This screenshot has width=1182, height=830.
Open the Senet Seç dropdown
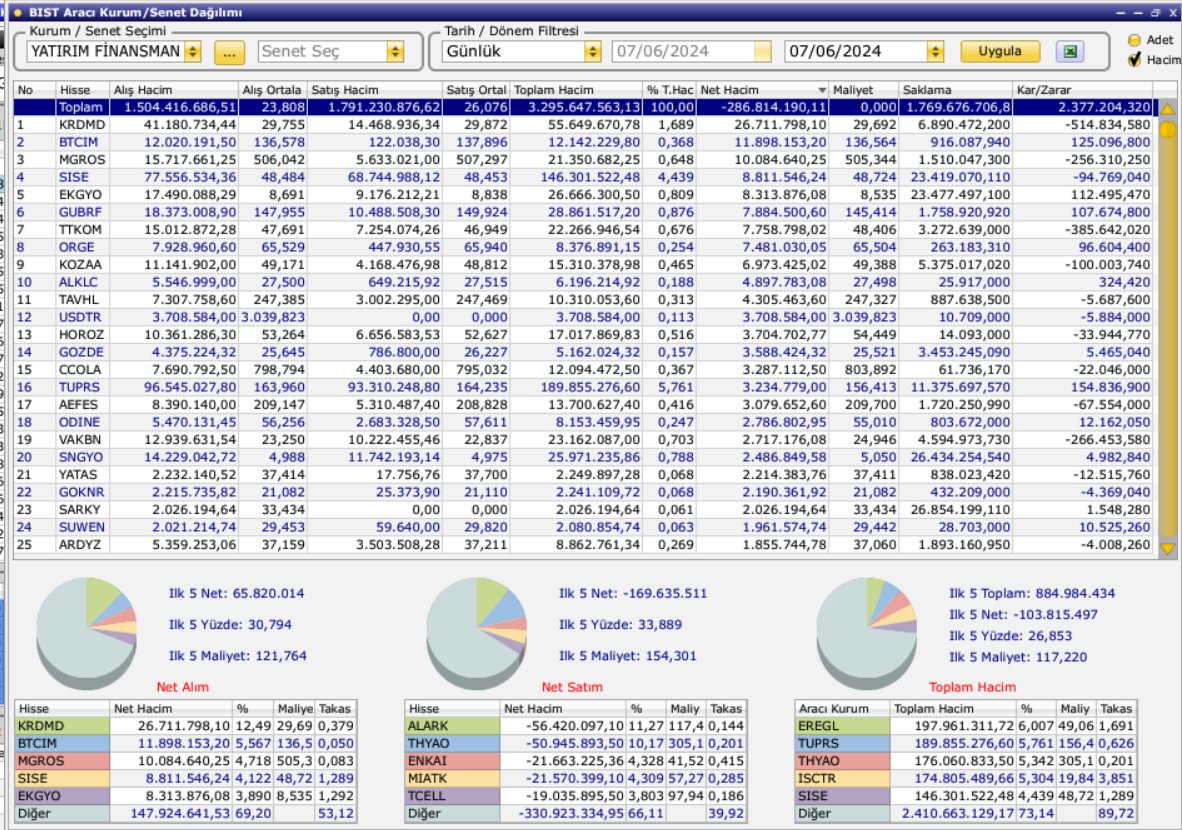tap(395, 51)
